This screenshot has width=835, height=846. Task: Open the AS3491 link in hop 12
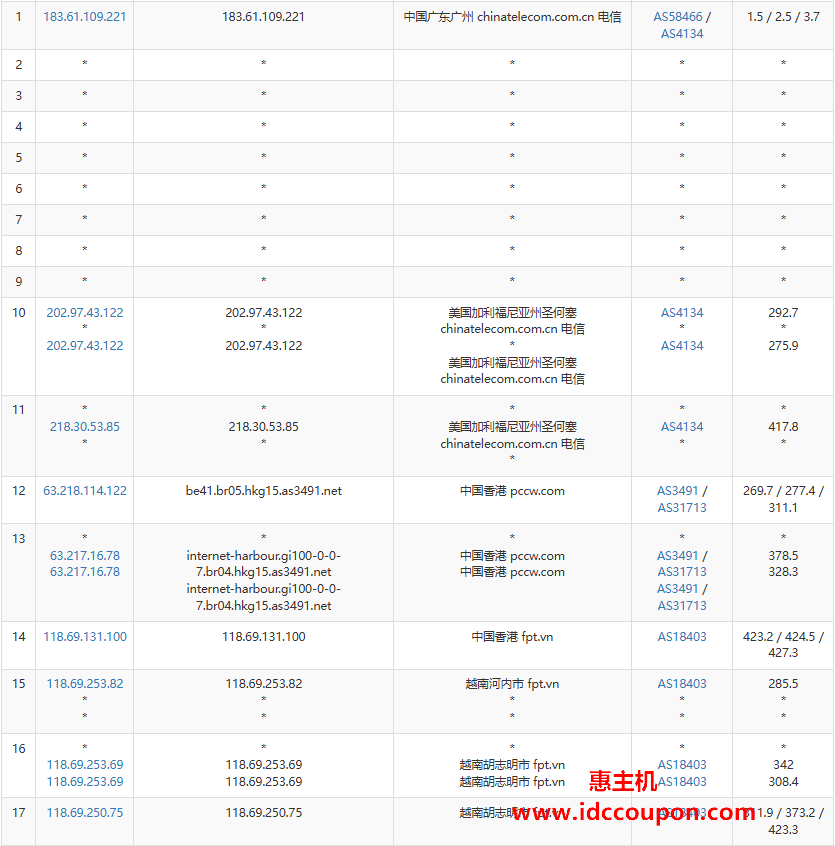(x=678, y=491)
